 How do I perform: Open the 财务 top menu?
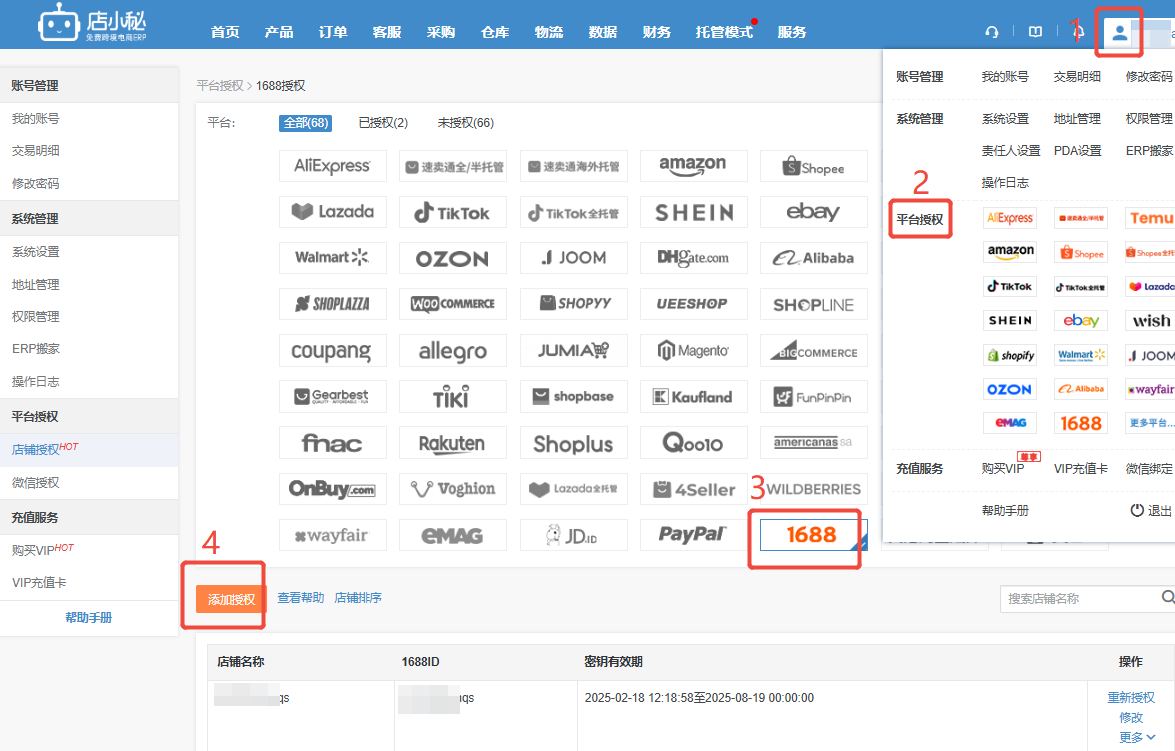coord(656,32)
